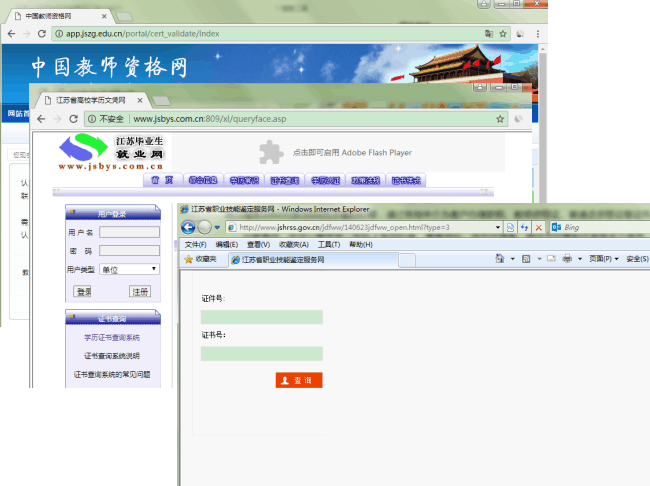
Task: Click the IE refresh icon
Action: point(524,227)
